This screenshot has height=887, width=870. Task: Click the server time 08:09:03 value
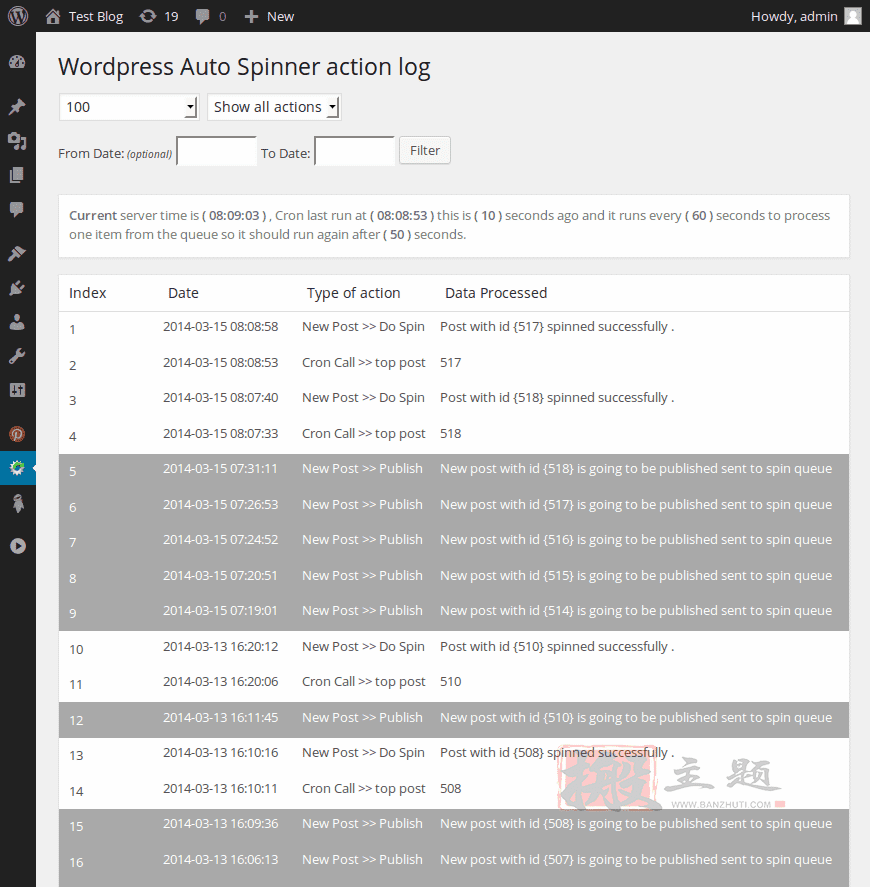tap(234, 216)
